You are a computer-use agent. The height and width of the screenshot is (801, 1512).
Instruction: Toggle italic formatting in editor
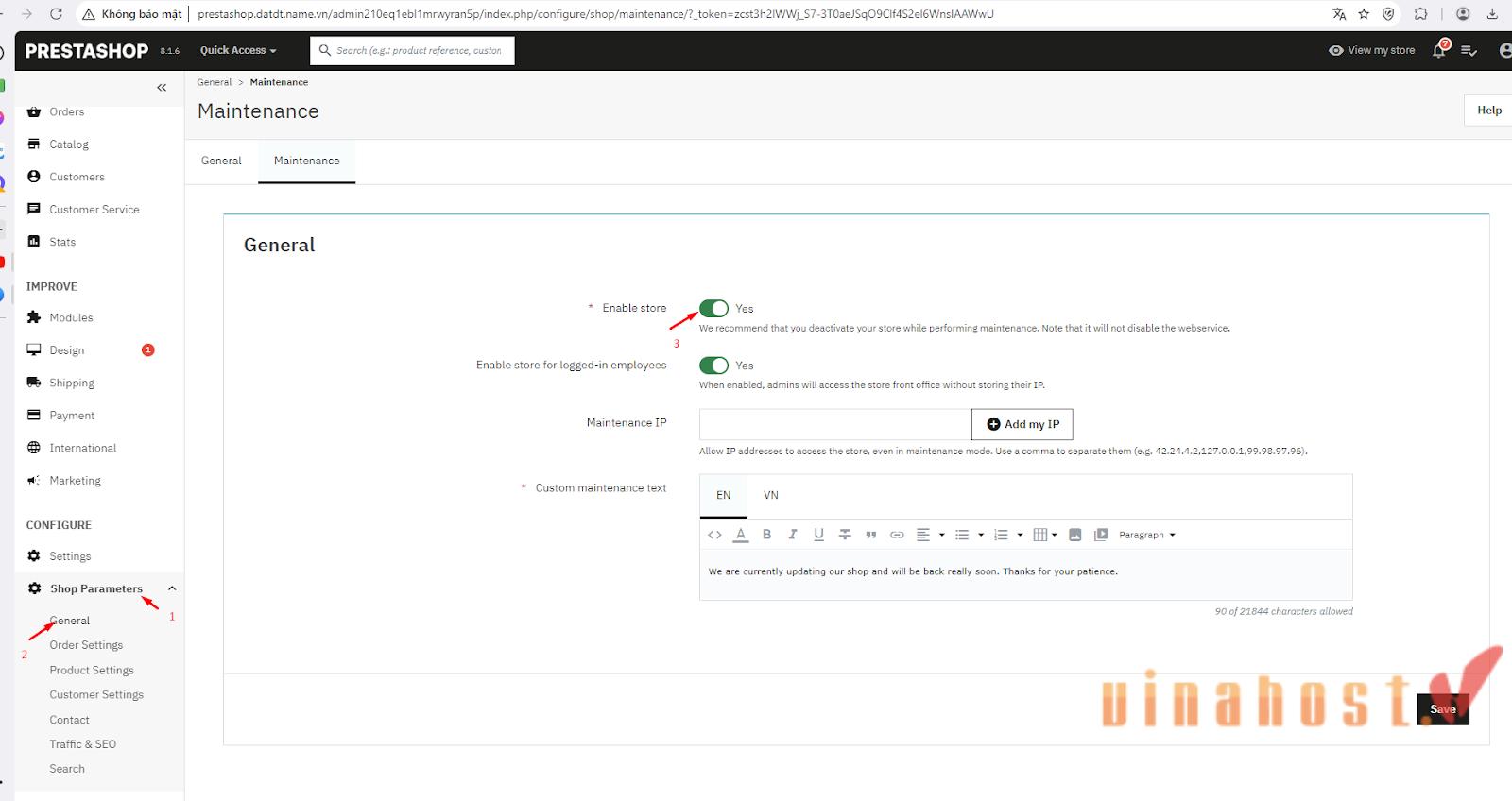click(x=793, y=535)
